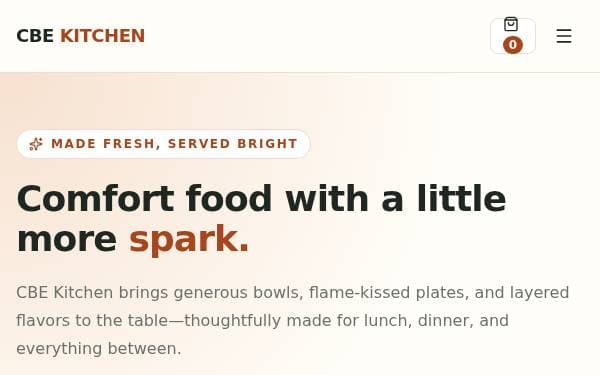The height and width of the screenshot is (375, 600).
Task: Select the MADE FRESH, SERVED BRIGHT pill text
Action: point(174,144)
